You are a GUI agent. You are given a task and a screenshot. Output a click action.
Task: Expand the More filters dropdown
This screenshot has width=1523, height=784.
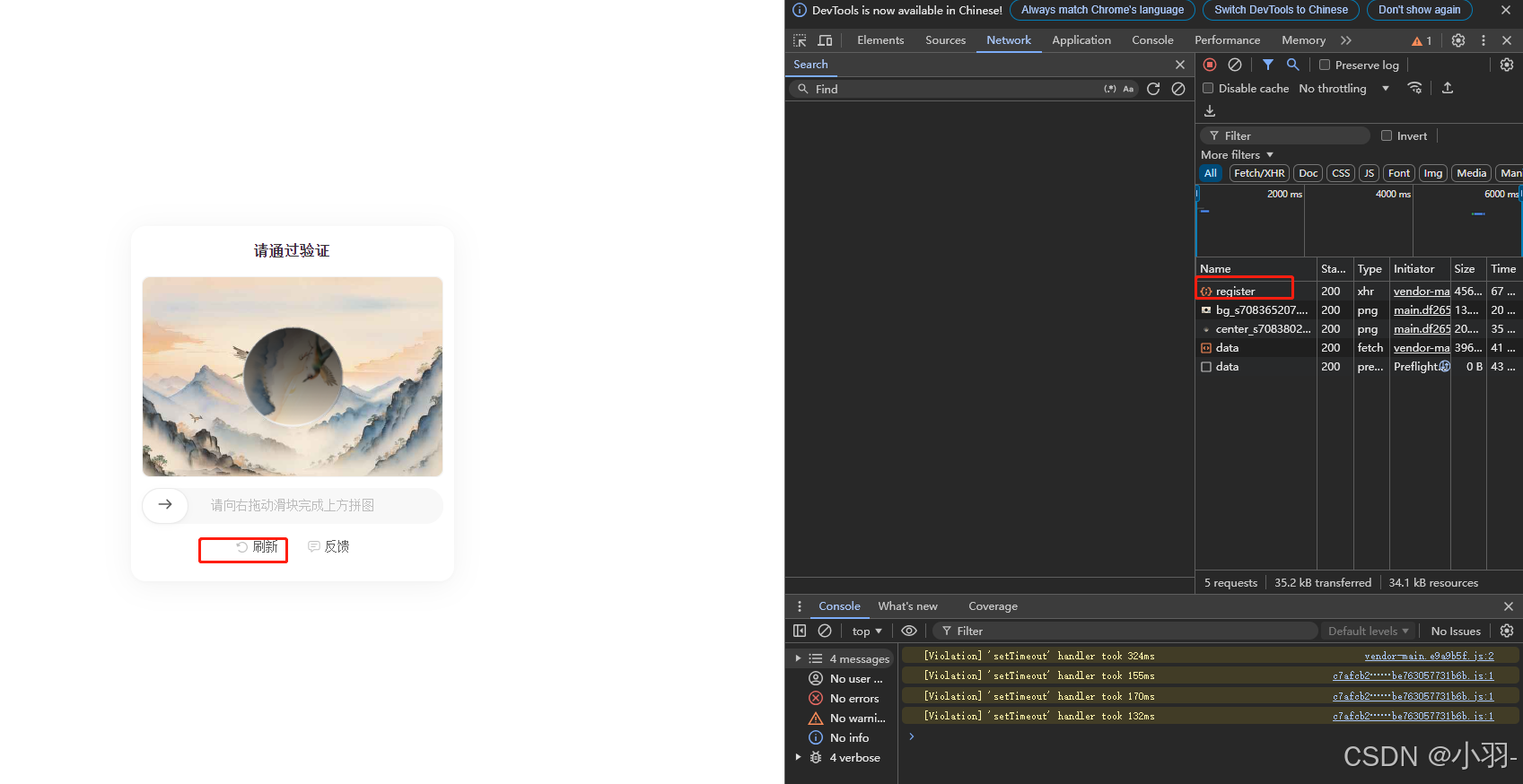point(1238,154)
